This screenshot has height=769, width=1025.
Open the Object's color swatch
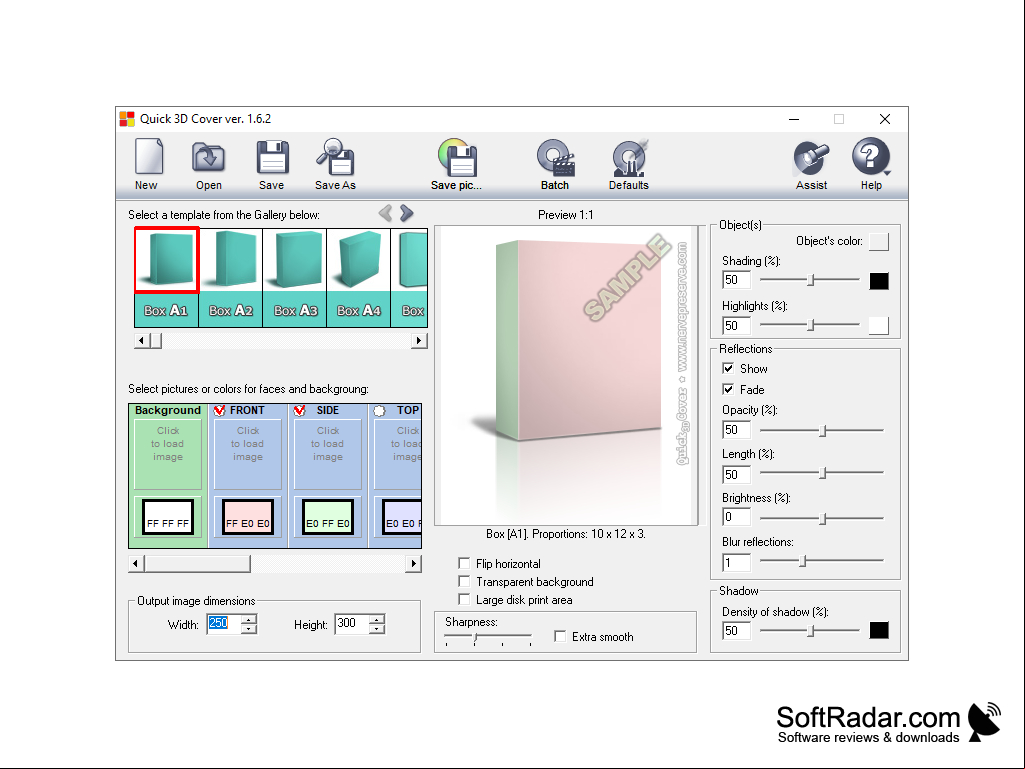(879, 241)
